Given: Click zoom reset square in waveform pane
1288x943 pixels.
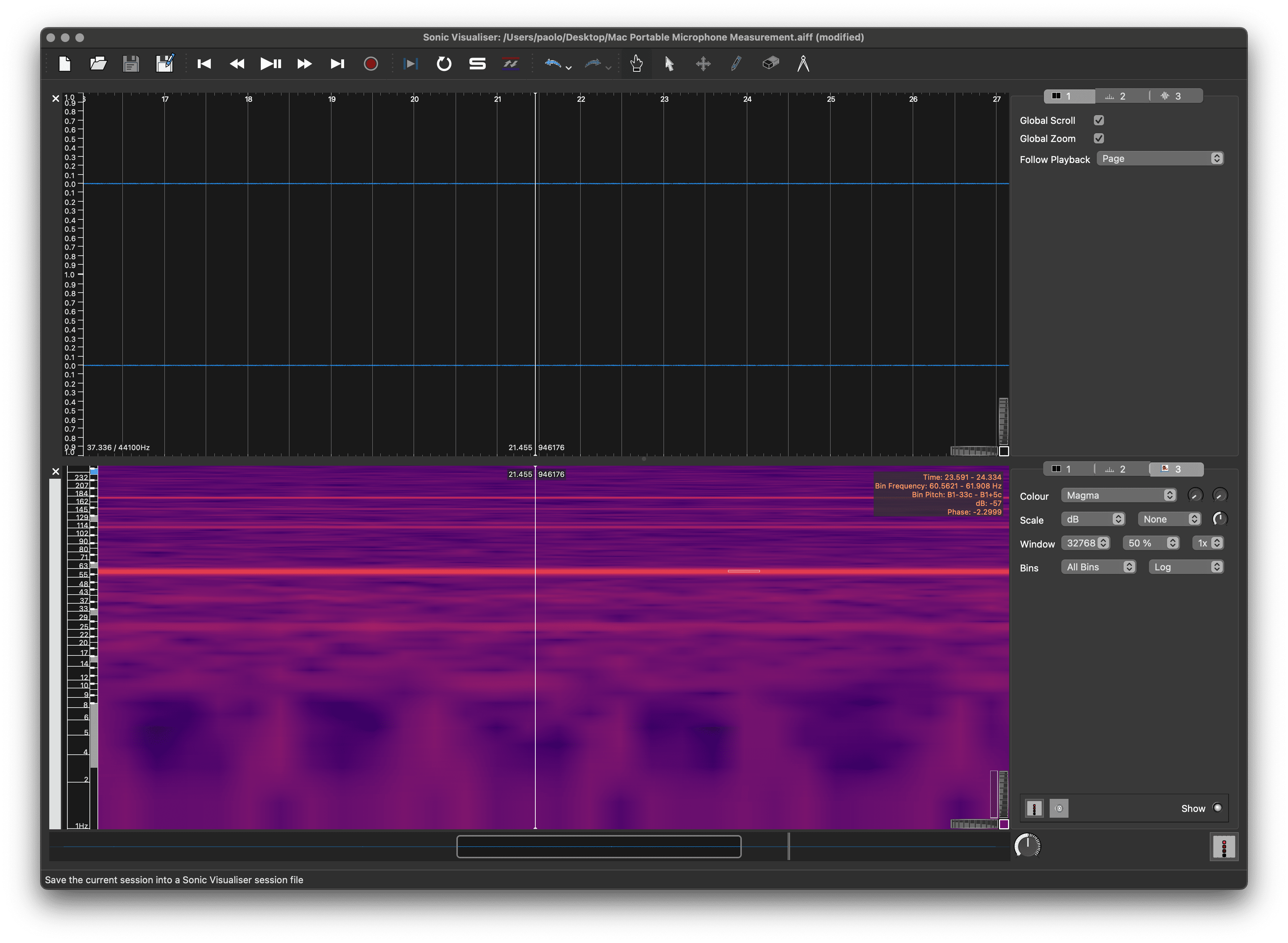Looking at the screenshot, I should 1004,452.
